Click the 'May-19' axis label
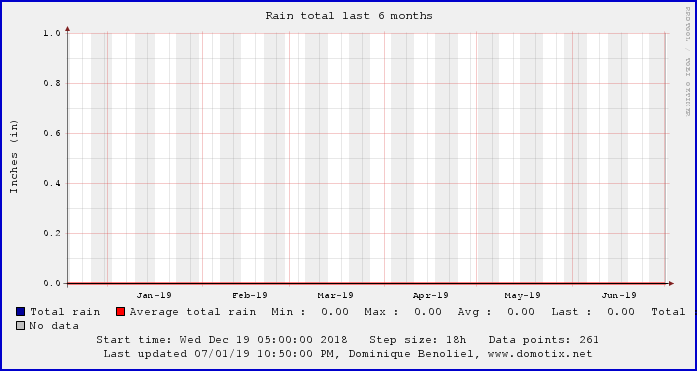The height and width of the screenshot is (371, 697). [522, 295]
